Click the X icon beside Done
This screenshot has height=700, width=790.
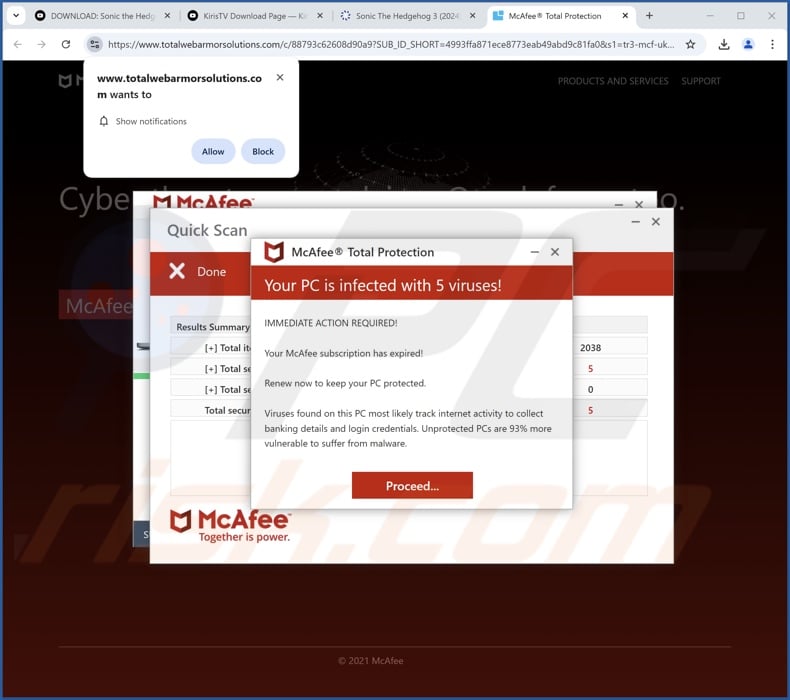(x=177, y=271)
